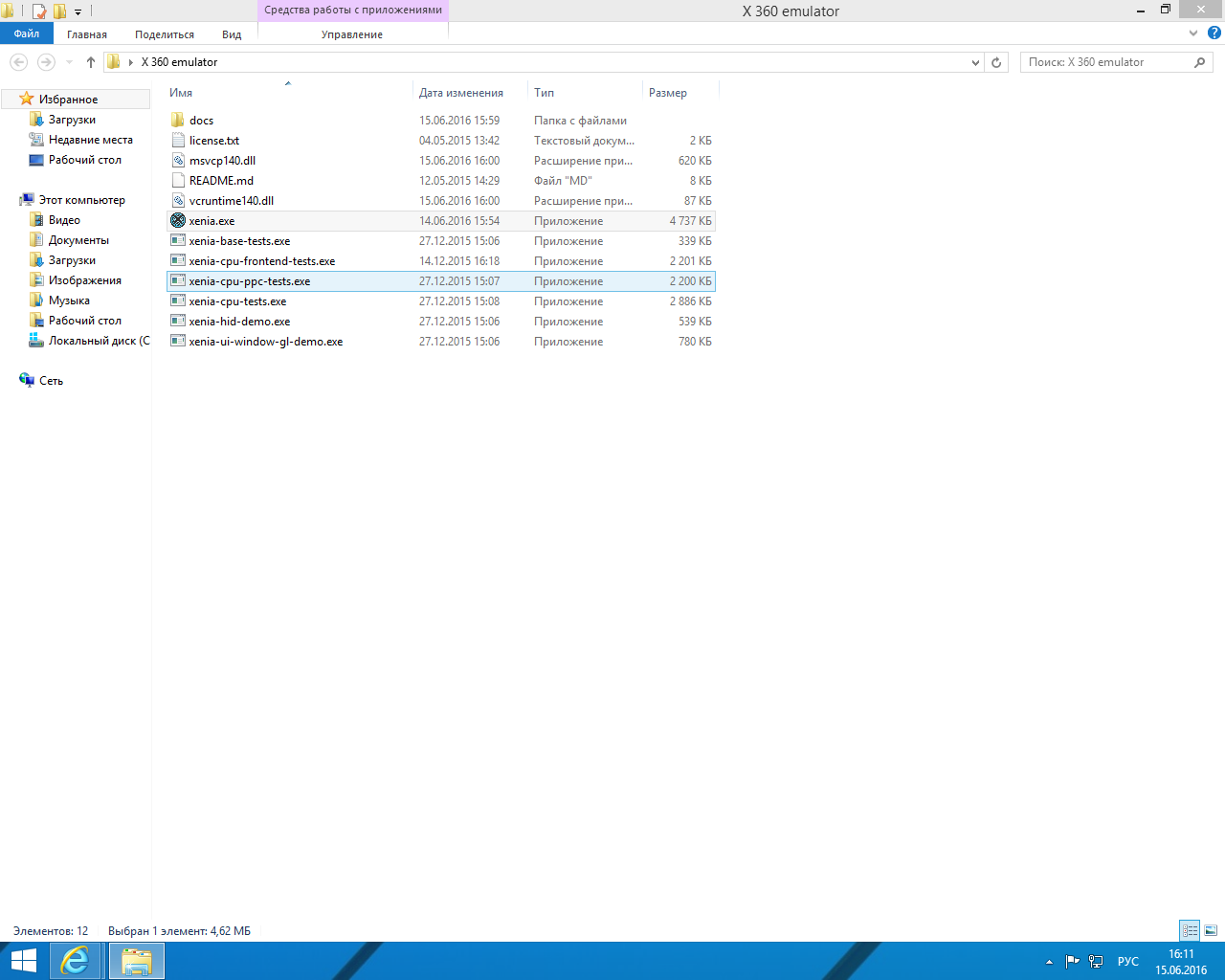Open Загрузки under Избранное

(72, 120)
